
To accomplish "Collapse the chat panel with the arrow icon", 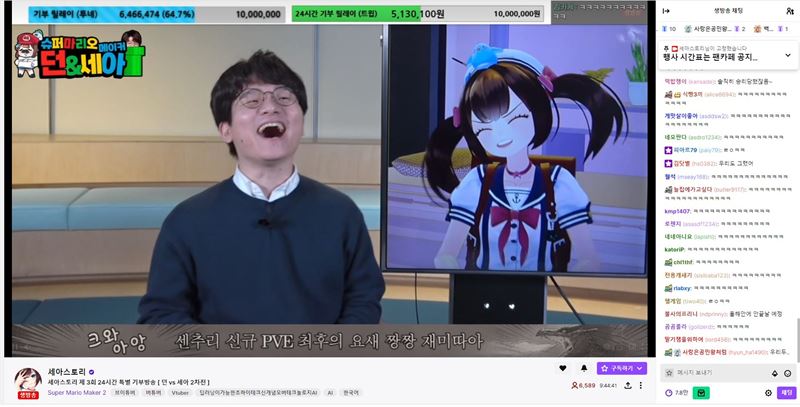I will pyautogui.click(x=666, y=11).
